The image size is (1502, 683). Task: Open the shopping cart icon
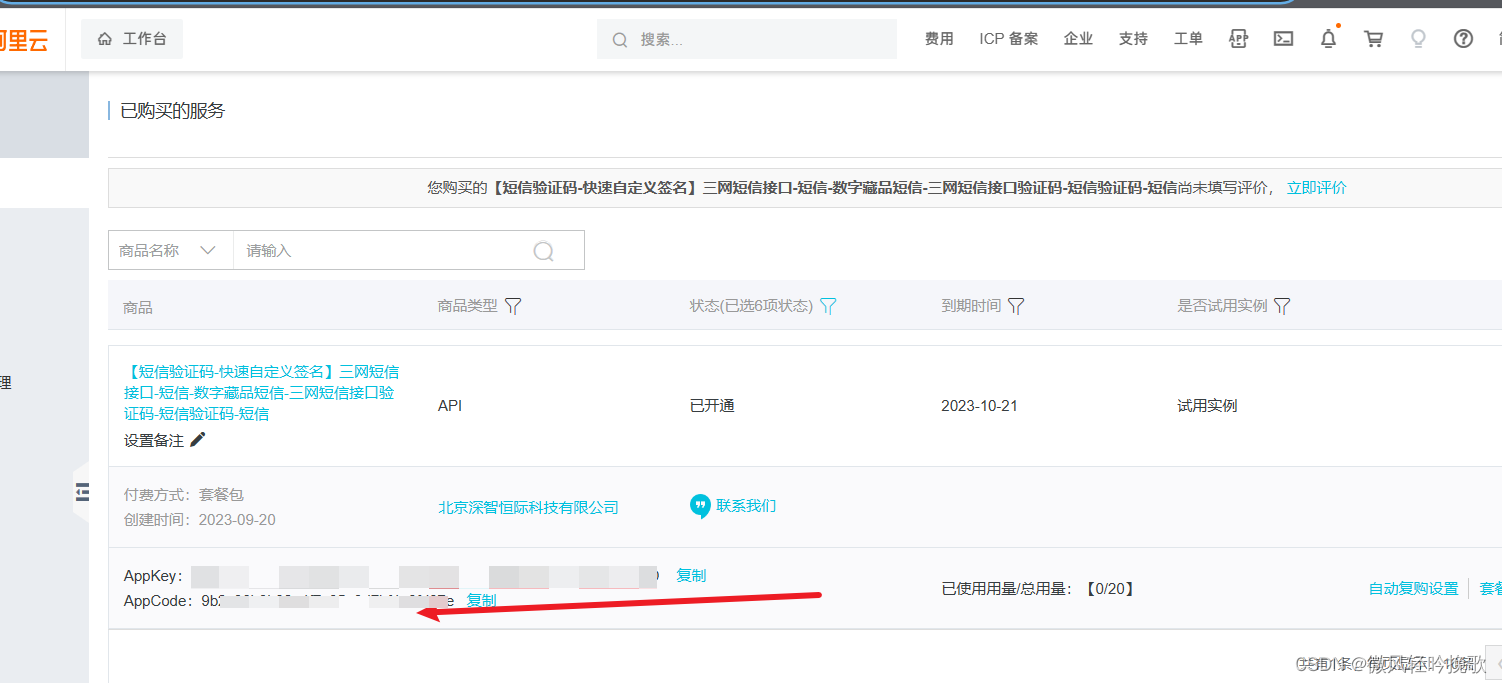[x=1374, y=39]
